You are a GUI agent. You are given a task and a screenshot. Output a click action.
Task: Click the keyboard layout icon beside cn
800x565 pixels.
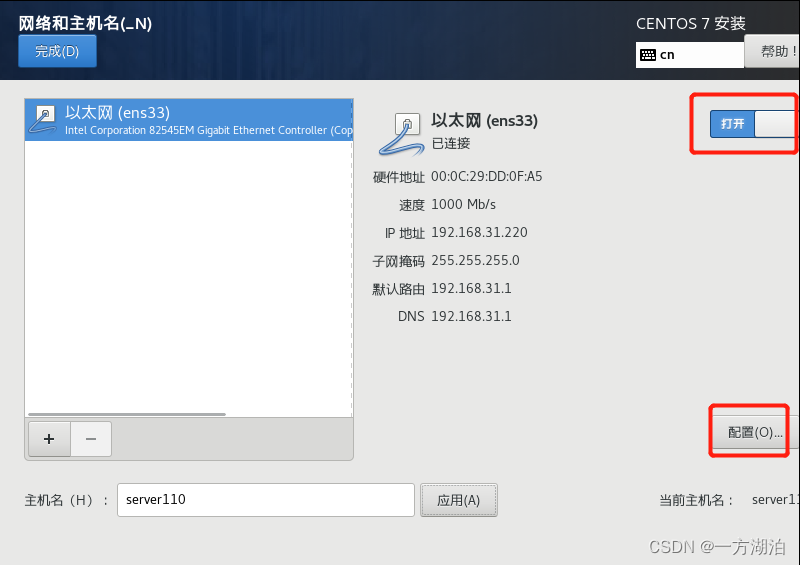click(648, 55)
